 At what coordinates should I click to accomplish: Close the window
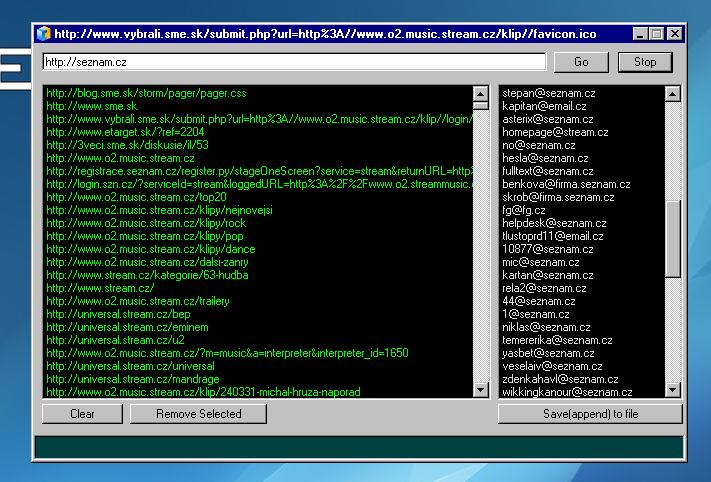click(x=675, y=34)
